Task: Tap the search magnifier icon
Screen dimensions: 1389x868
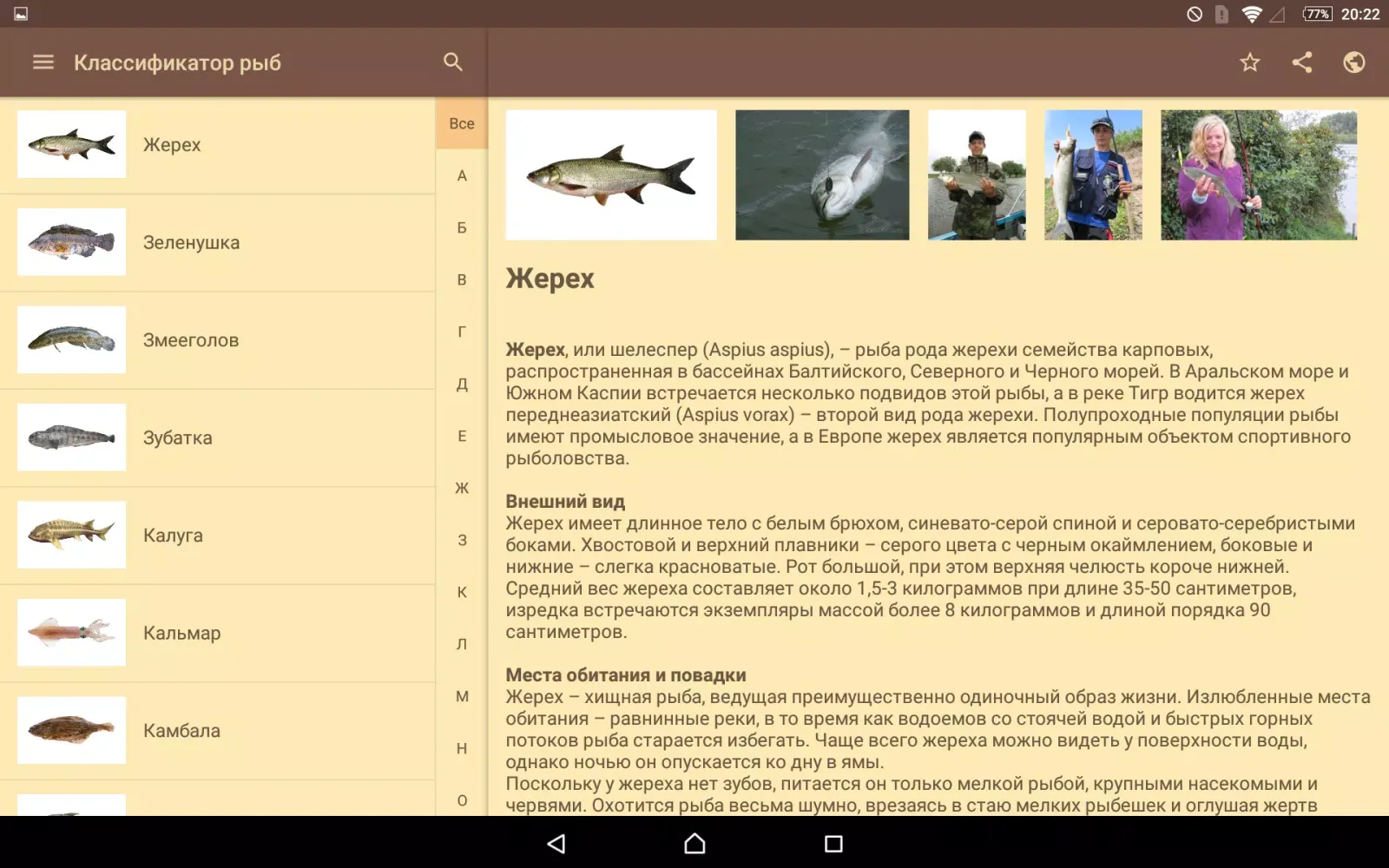Action: [x=452, y=62]
